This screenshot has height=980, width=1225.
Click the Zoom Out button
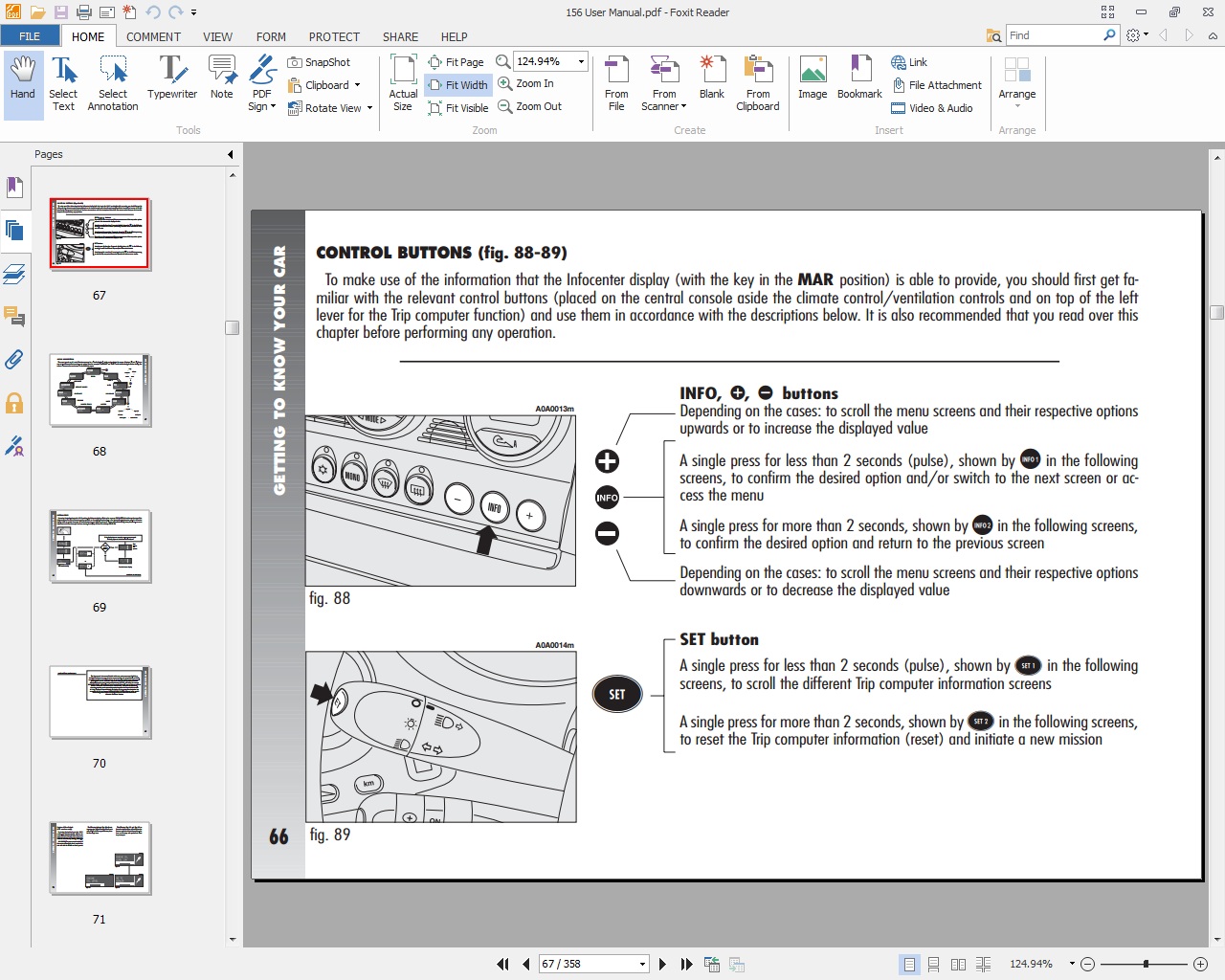[530, 106]
